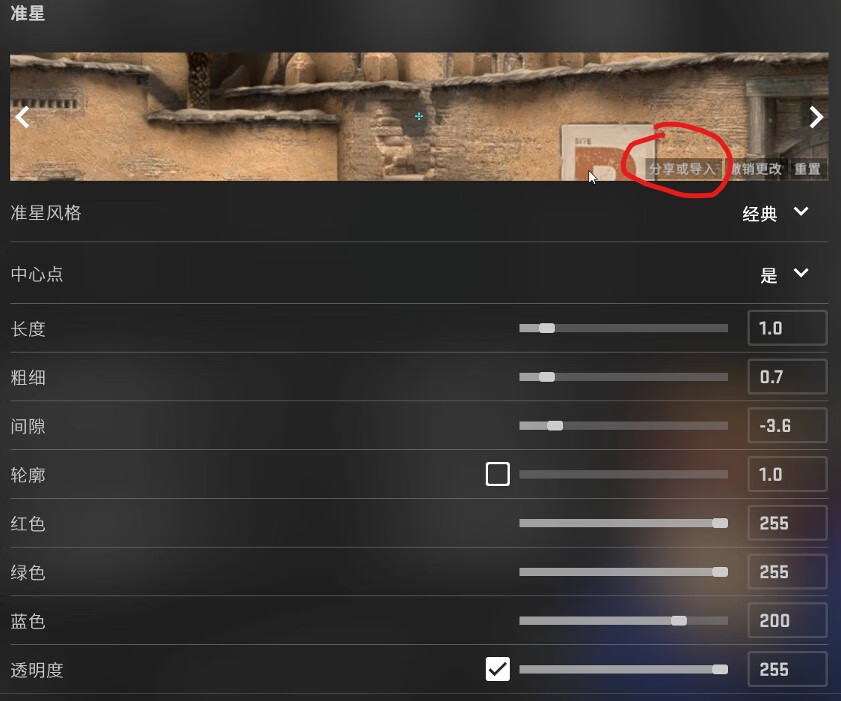Enable the 轮廓 outline checkbox
Image resolution: width=841 pixels, height=701 pixels.
pyautogui.click(x=498, y=474)
